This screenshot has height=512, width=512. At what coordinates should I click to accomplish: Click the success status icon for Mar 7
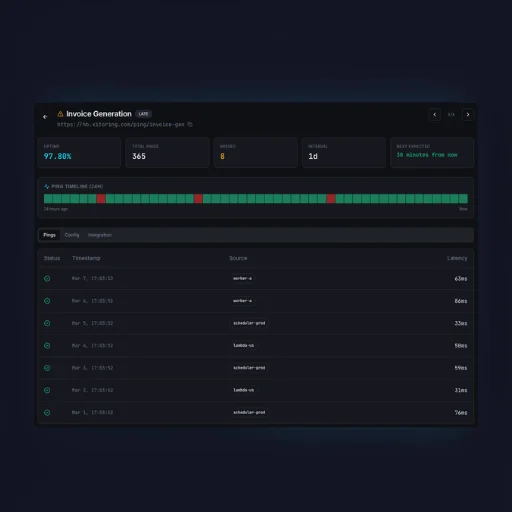(x=47, y=279)
